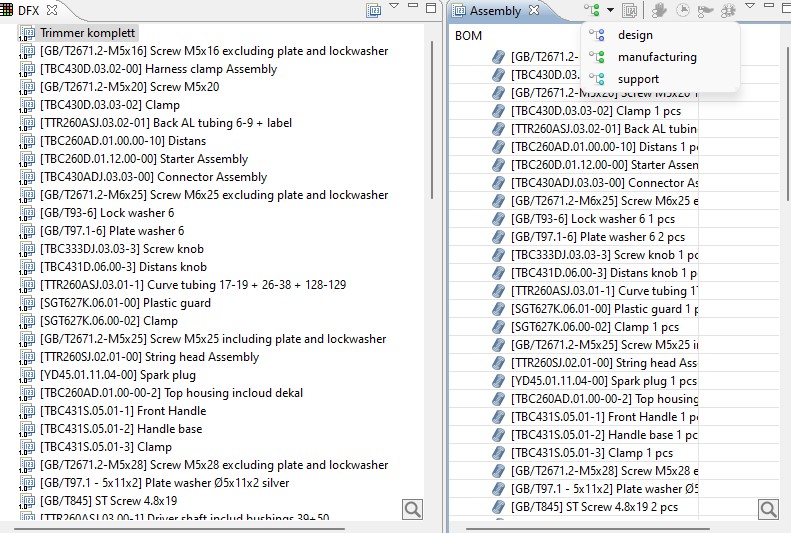
Task: Close the Assembly tab
Action: (534, 10)
